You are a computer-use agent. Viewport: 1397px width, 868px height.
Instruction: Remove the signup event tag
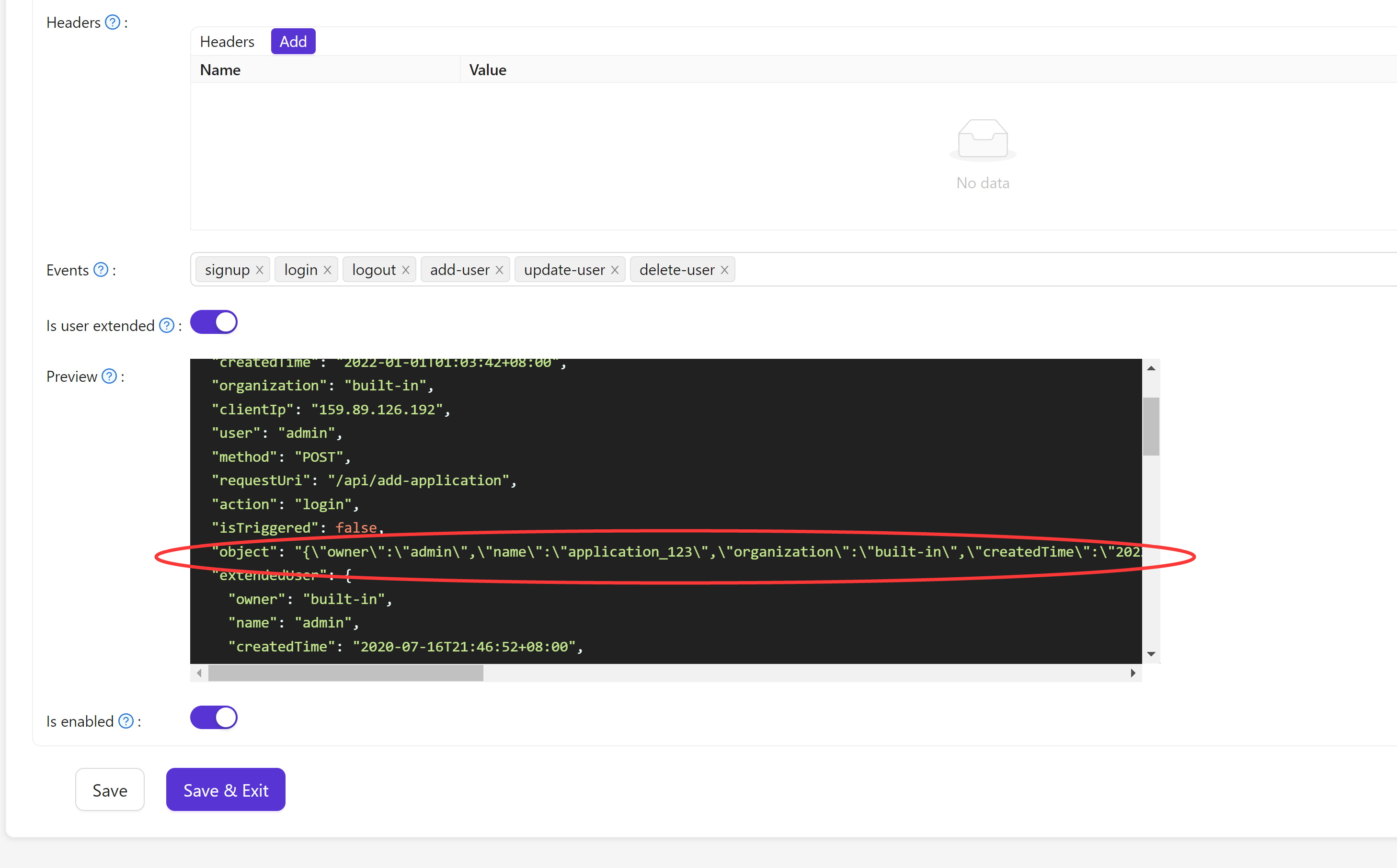coord(260,269)
